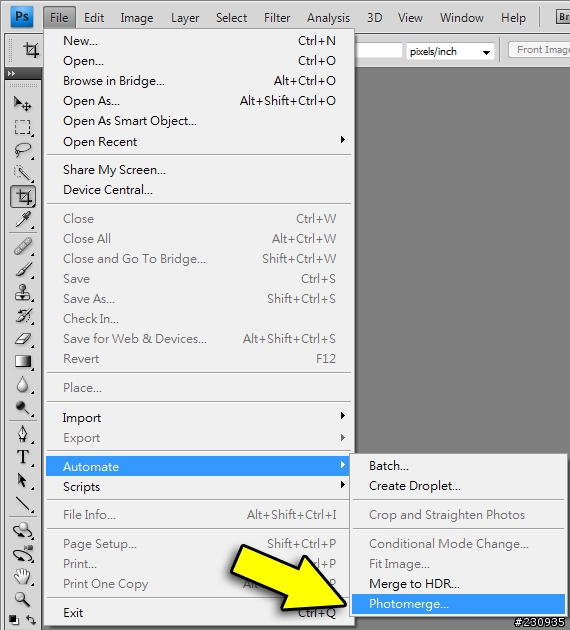Select the Zoom tool

22,599
